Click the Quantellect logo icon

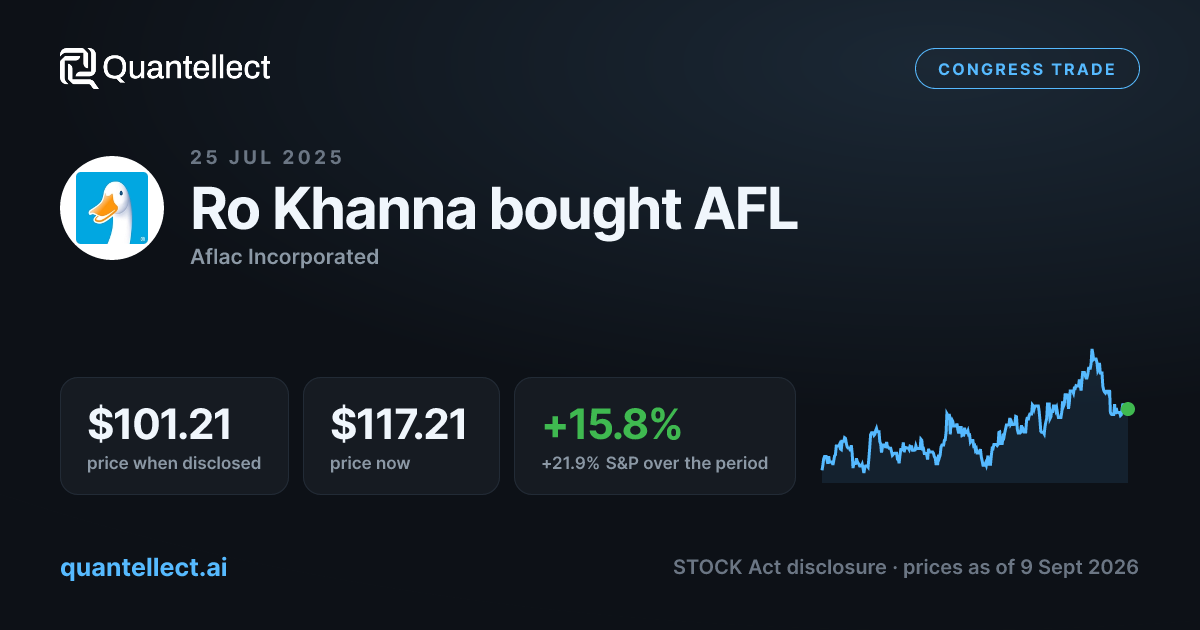point(79,68)
